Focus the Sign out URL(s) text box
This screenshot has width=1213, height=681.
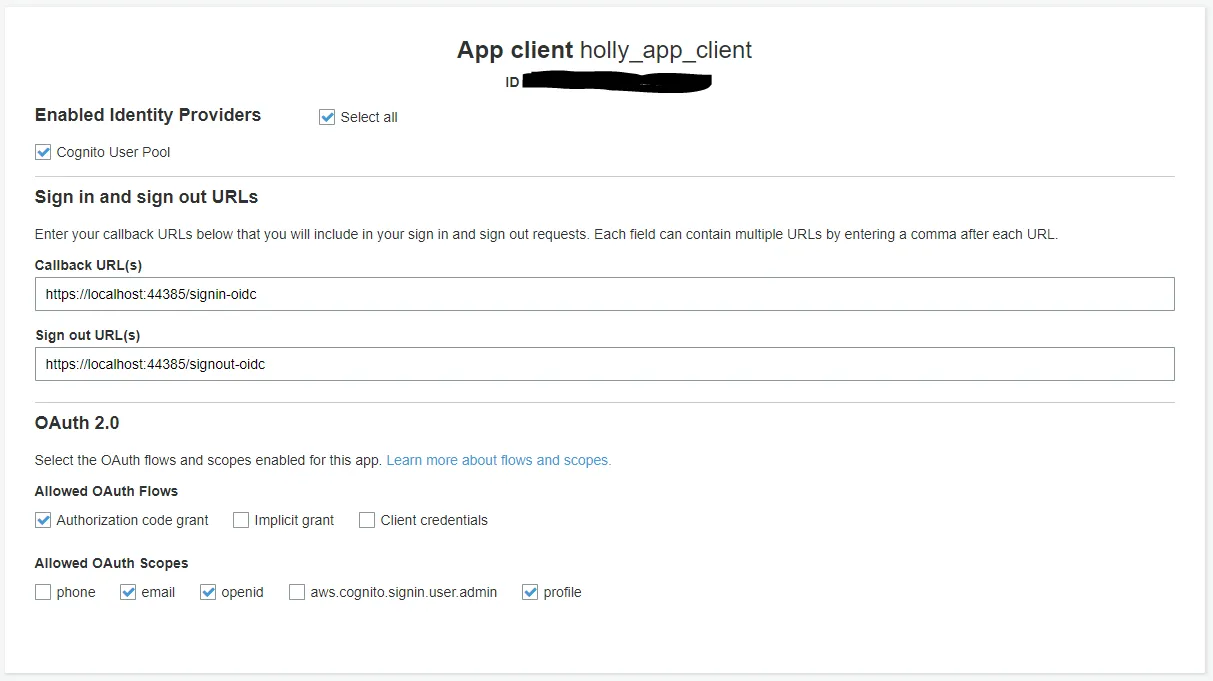[604, 364]
